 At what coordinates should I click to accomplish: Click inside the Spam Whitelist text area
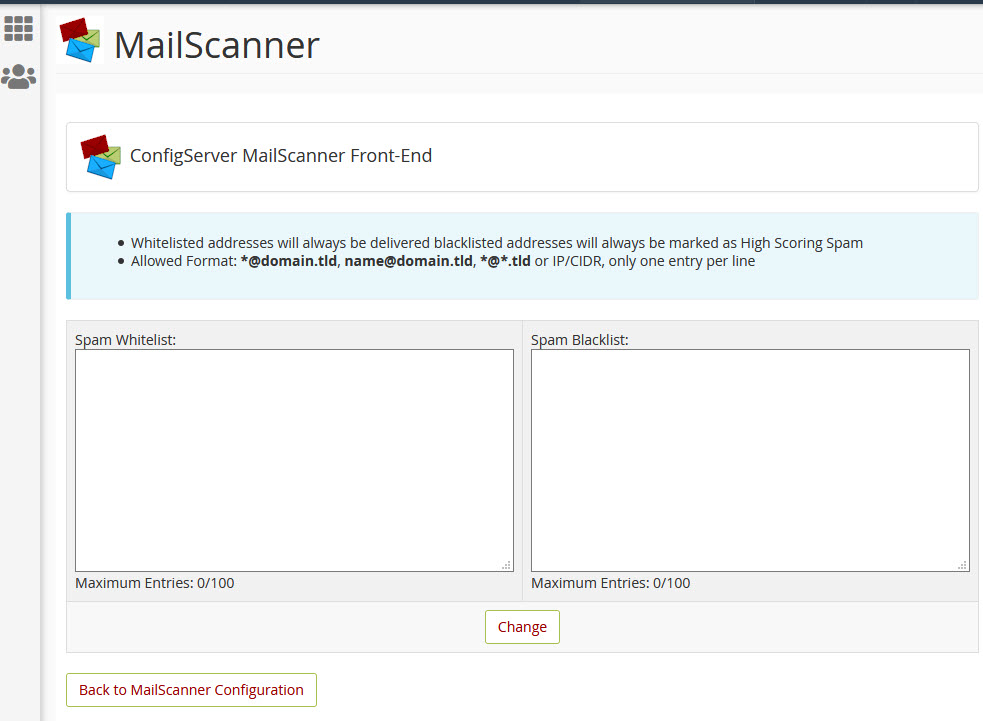pos(294,460)
